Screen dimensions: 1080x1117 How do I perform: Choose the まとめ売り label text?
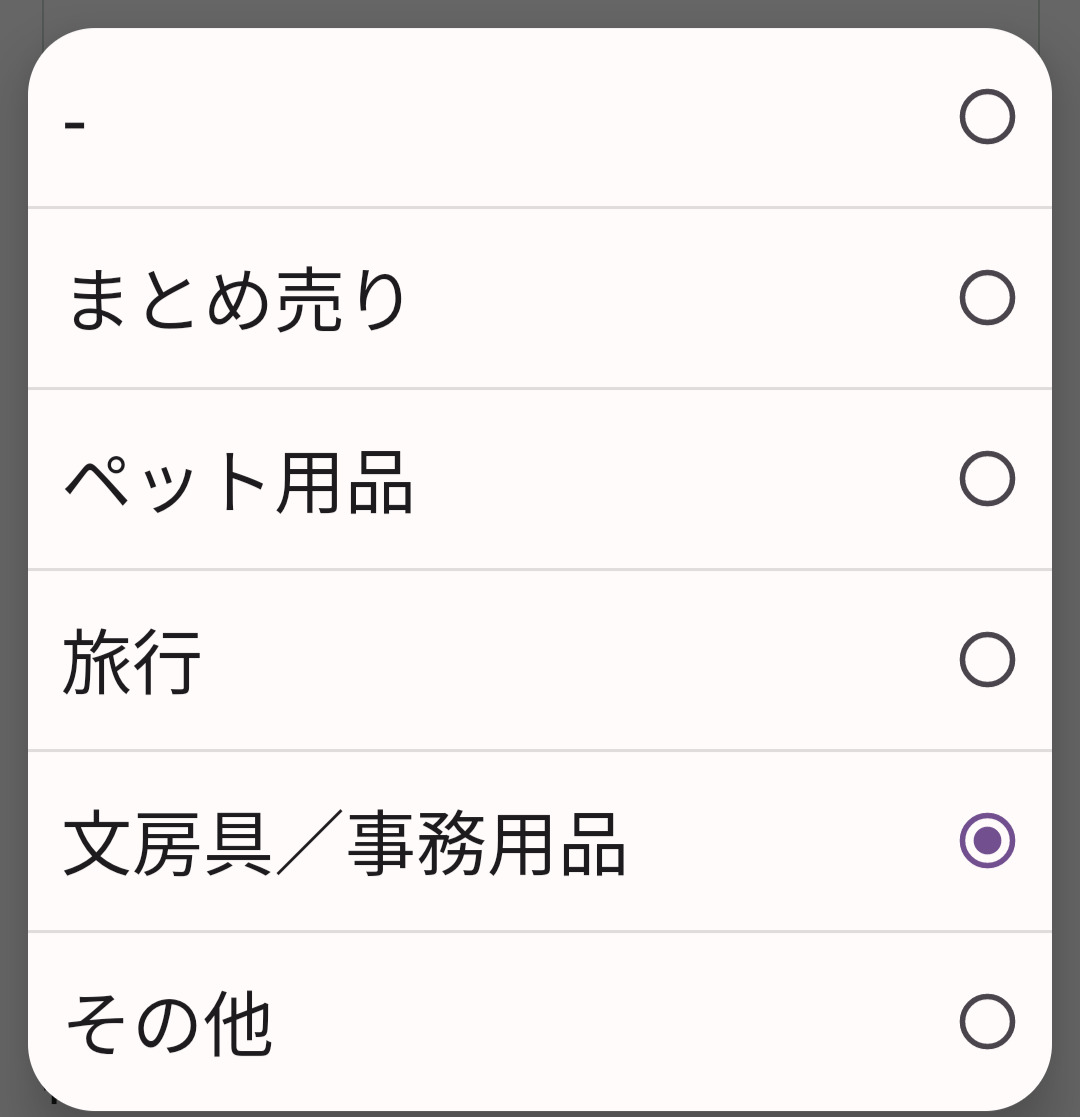point(236,299)
